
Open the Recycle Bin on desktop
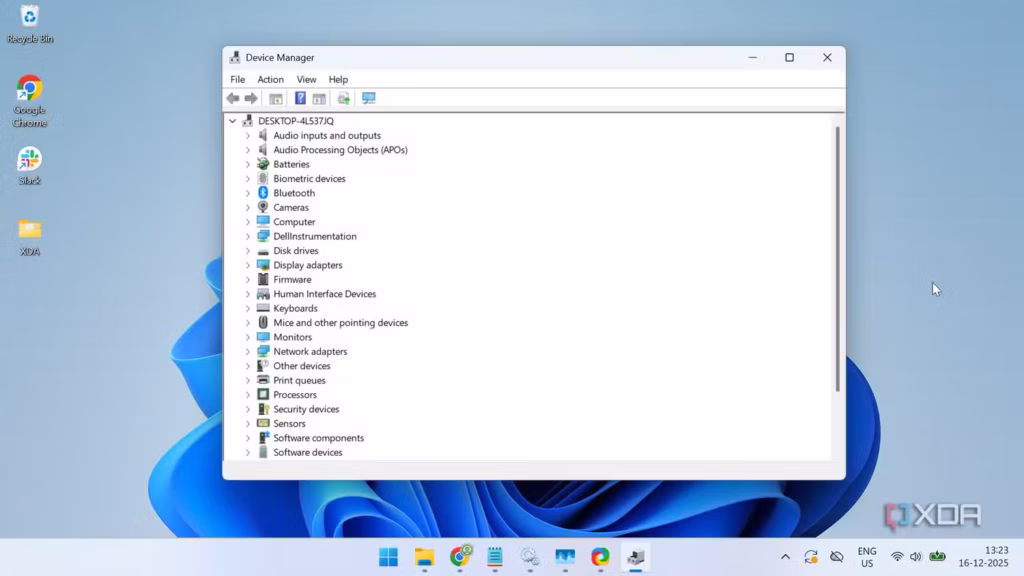29,24
